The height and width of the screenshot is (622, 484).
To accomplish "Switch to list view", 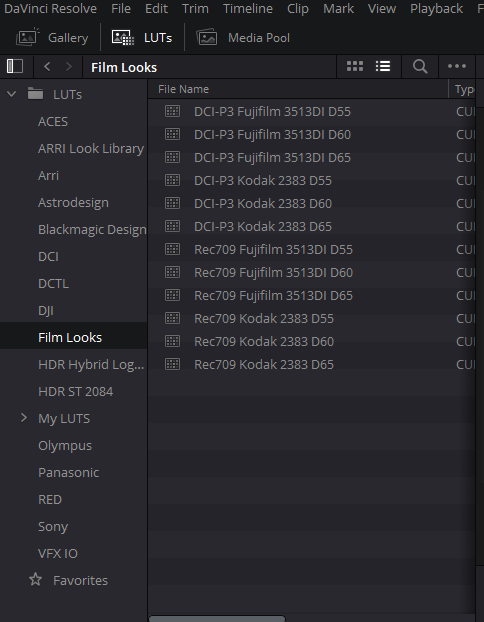I will pyautogui.click(x=383, y=66).
